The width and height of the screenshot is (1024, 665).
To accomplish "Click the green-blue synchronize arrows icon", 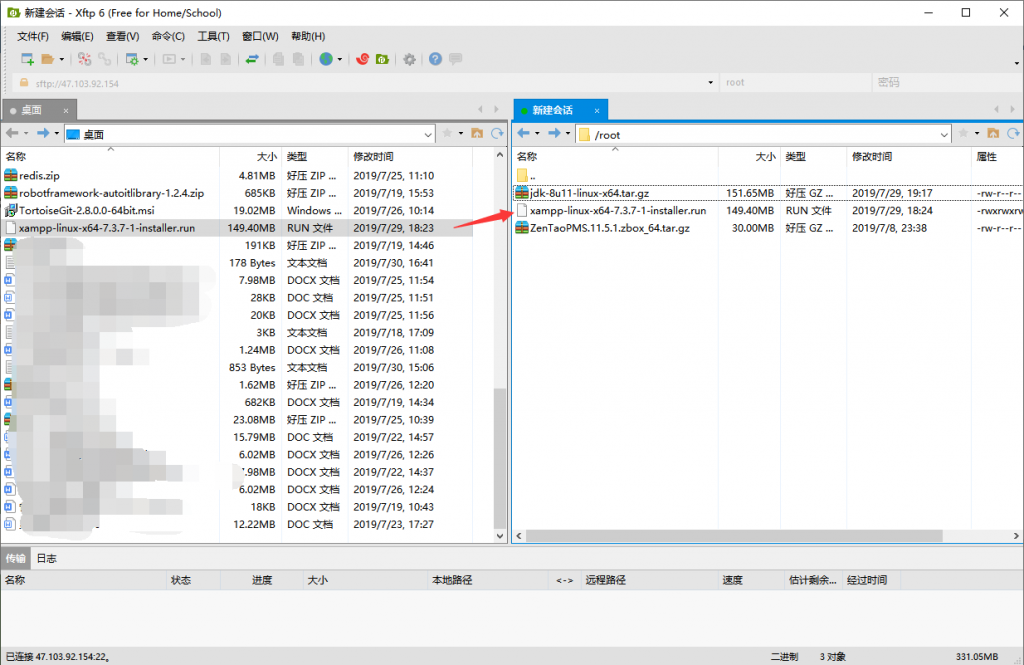I will pyautogui.click(x=252, y=59).
